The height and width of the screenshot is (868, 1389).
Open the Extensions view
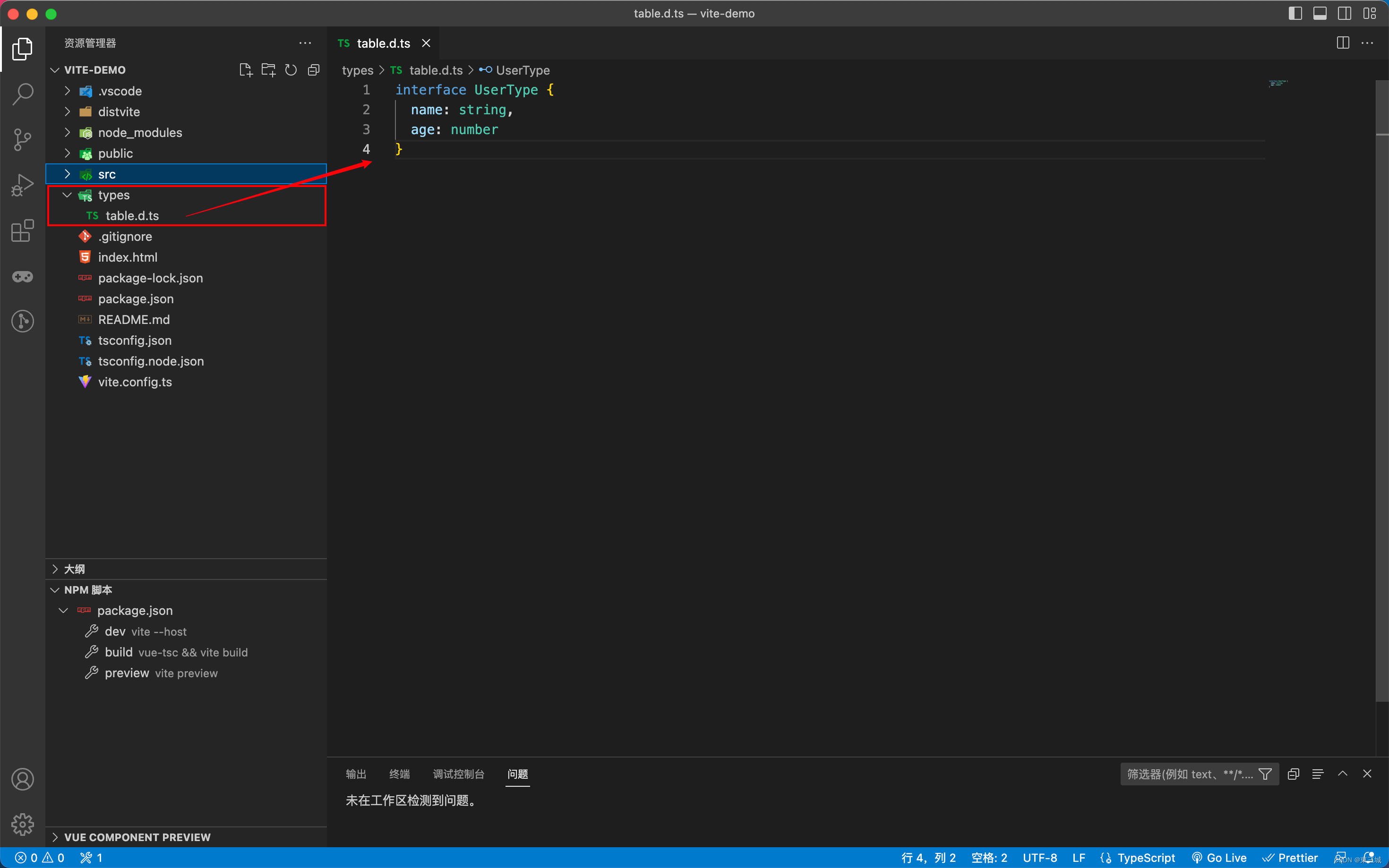(x=22, y=231)
